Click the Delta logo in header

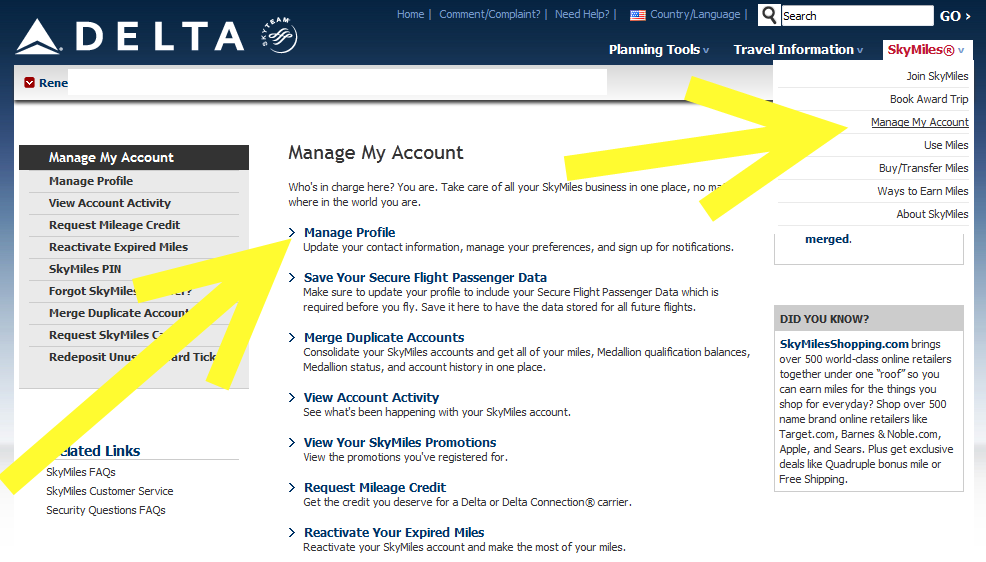tap(130, 36)
